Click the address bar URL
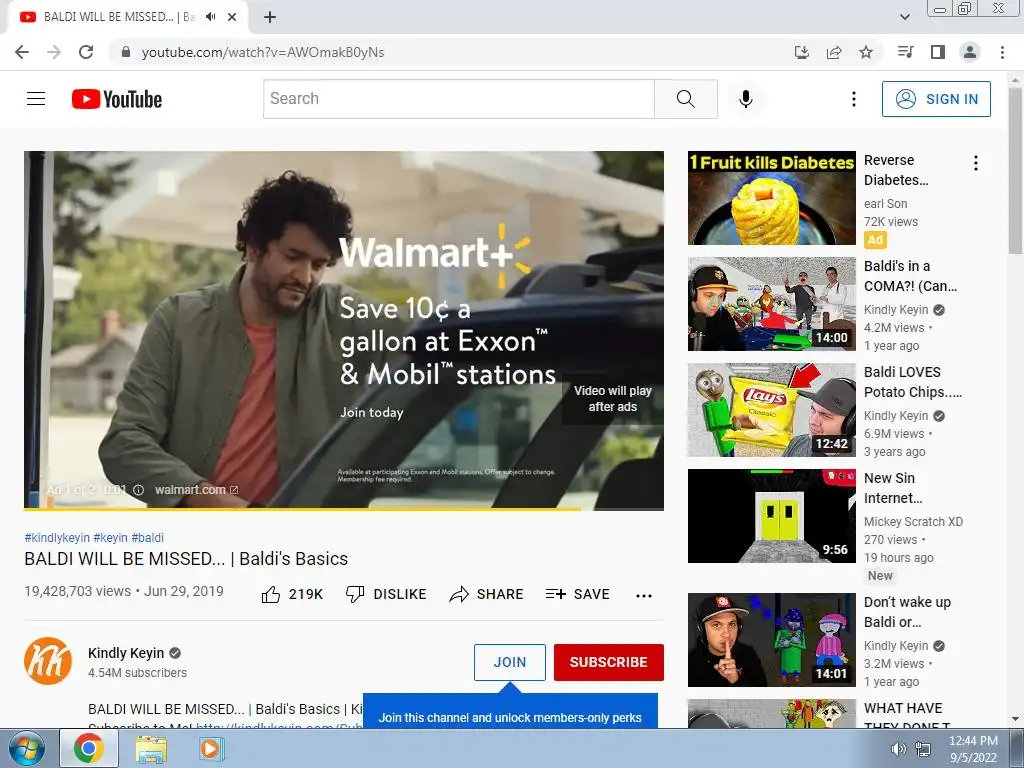 (263, 52)
